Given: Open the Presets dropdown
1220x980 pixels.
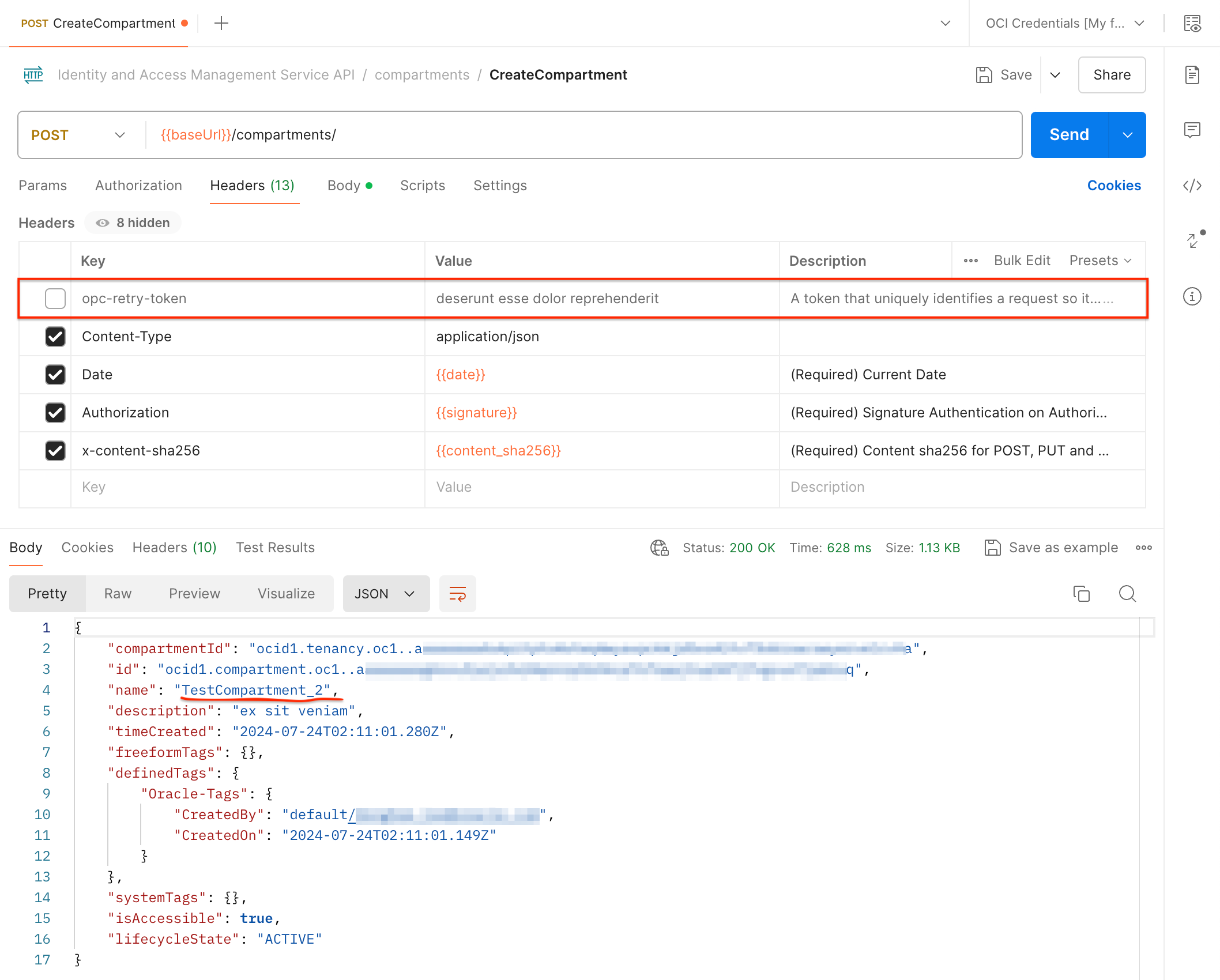Looking at the screenshot, I should pyautogui.click(x=1100, y=261).
